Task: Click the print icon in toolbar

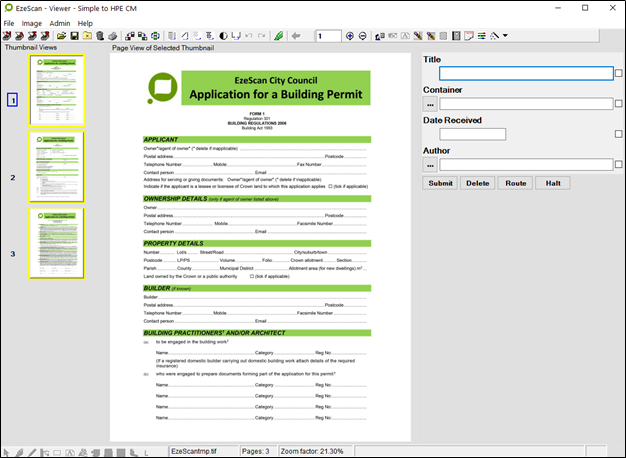Action: click(x=113, y=36)
